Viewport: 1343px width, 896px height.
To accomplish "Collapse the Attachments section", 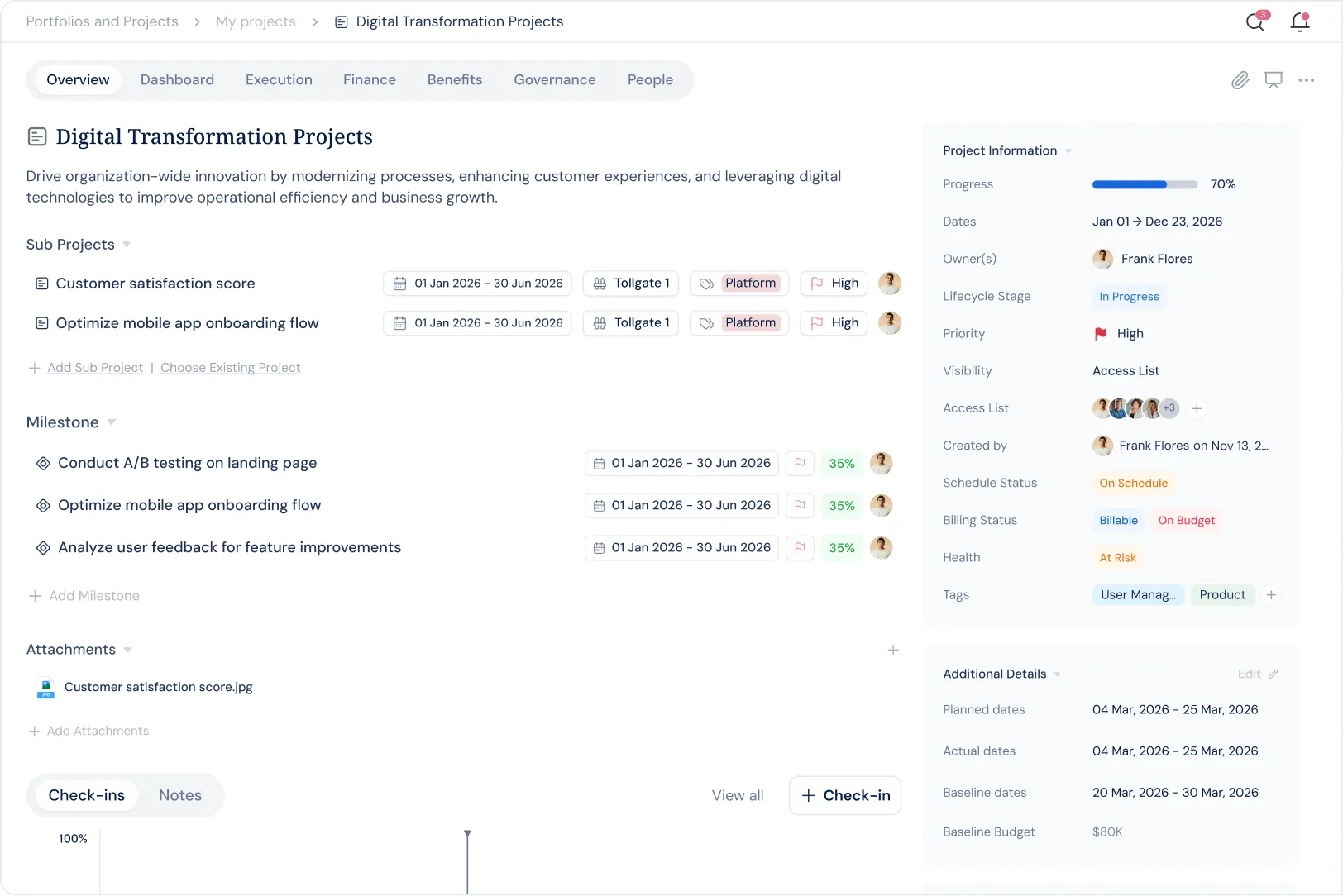I will tap(127, 650).
